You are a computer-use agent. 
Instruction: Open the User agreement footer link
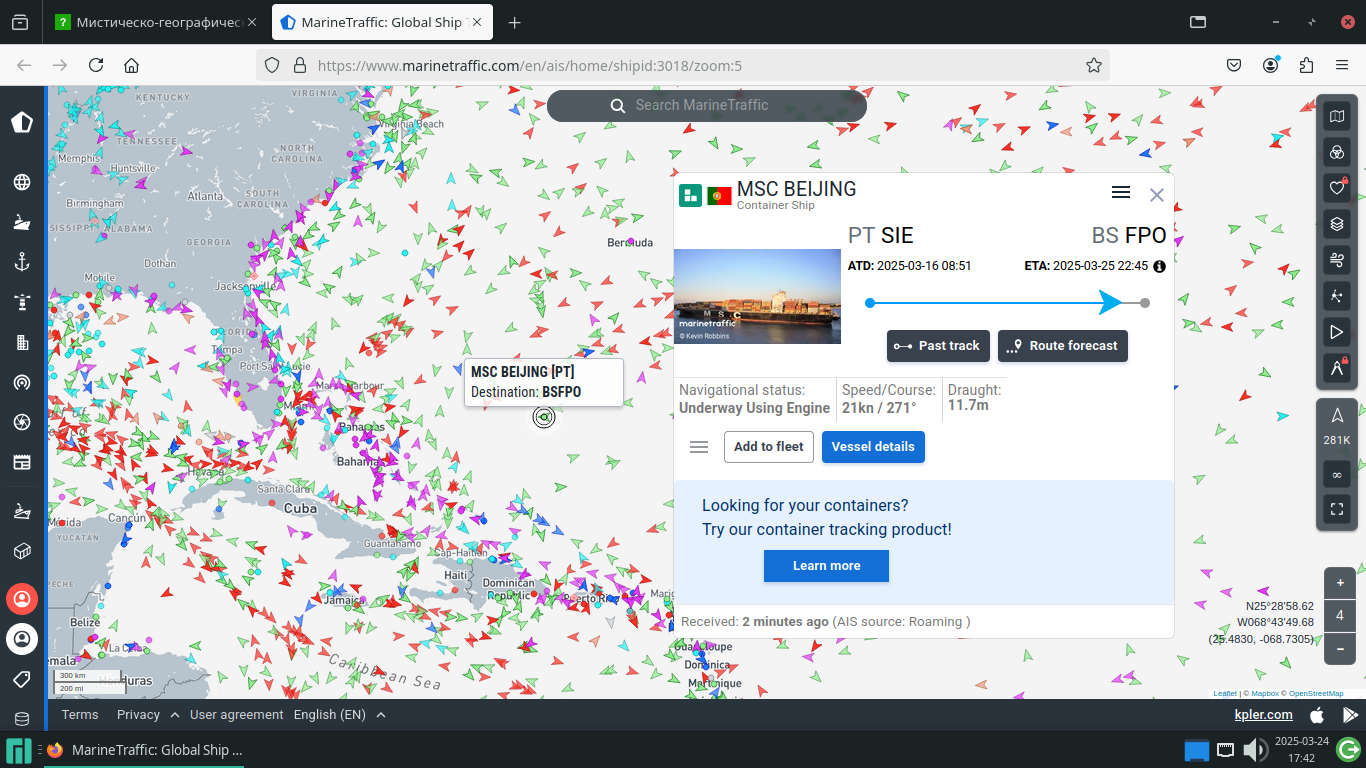(237, 715)
